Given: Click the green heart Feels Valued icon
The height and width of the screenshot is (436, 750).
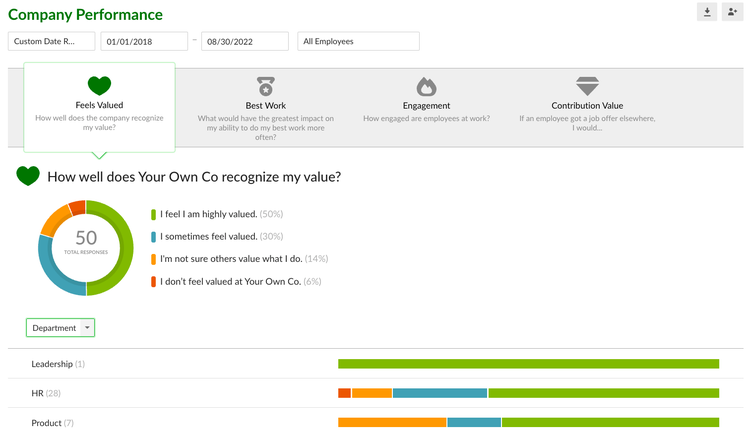Looking at the screenshot, I should point(99,86).
